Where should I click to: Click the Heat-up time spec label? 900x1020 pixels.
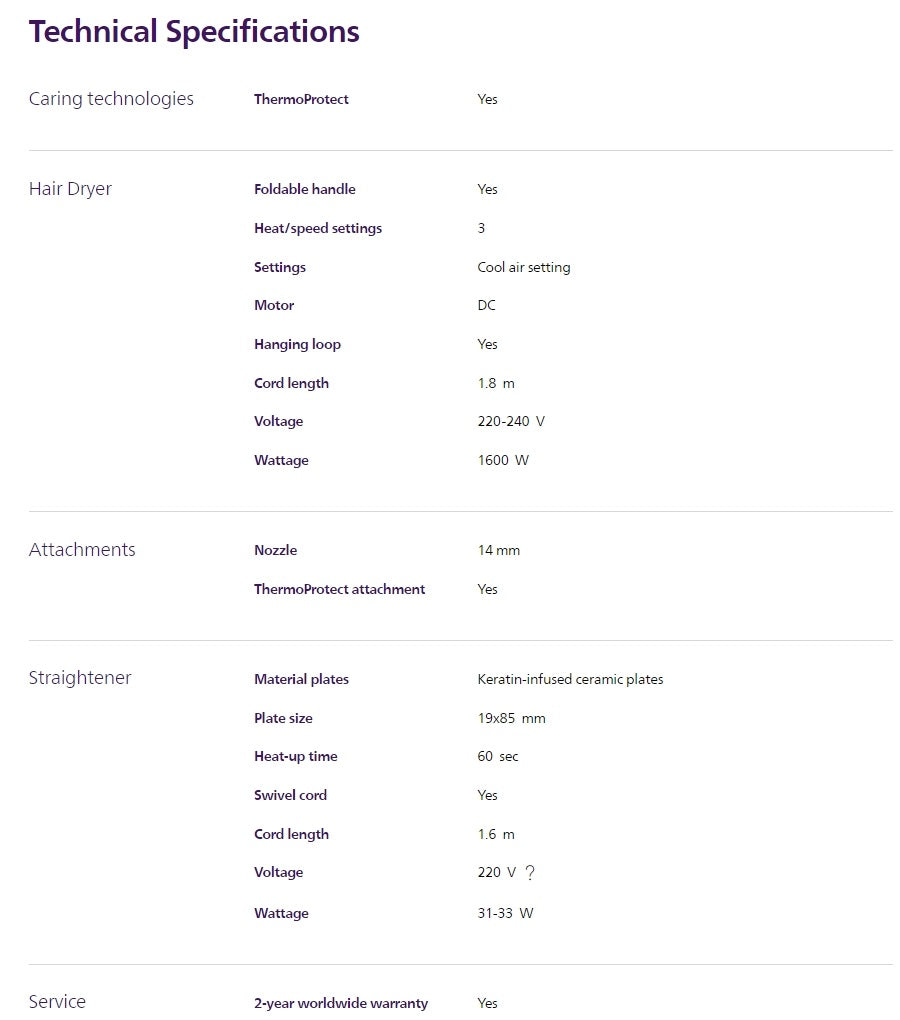click(x=295, y=756)
